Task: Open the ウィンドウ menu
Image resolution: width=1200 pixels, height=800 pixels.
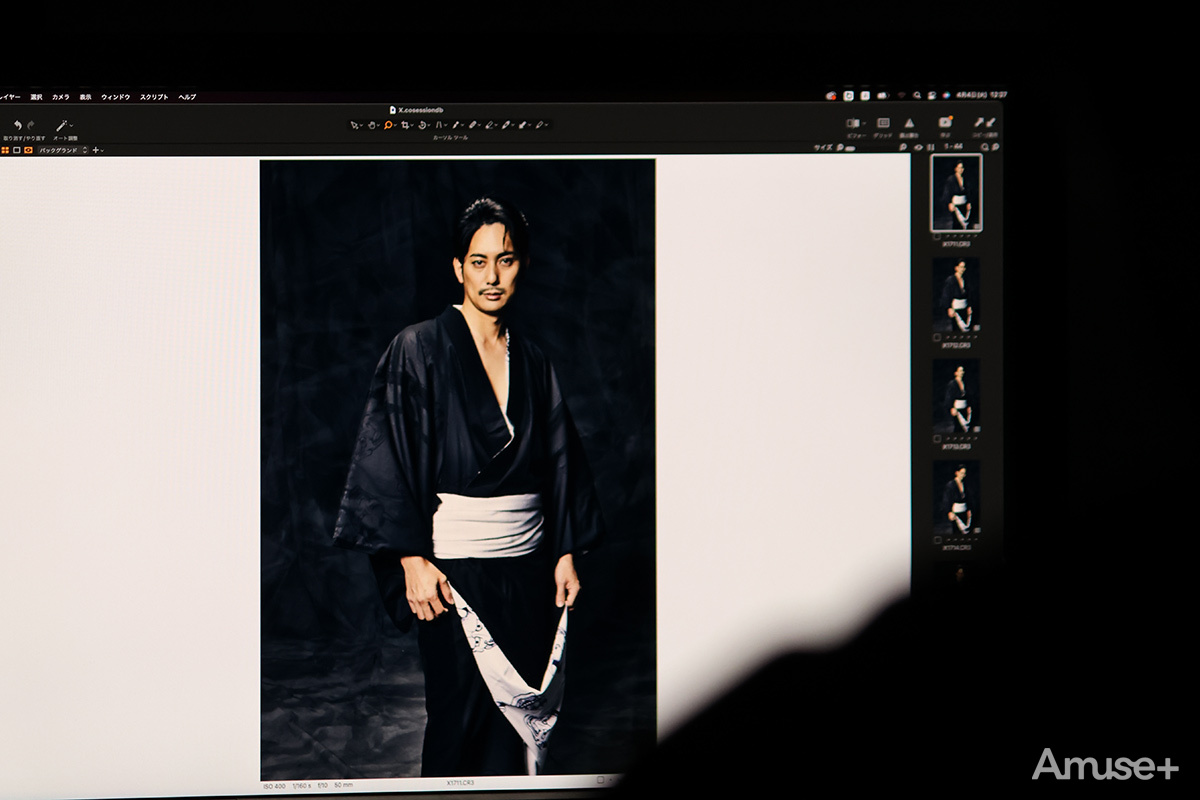Action: [x=116, y=97]
